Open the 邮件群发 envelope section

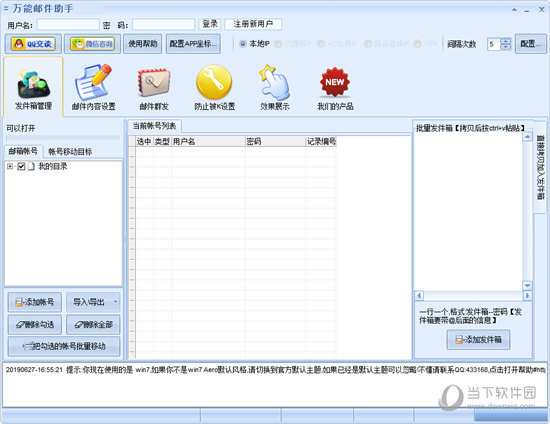click(154, 88)
